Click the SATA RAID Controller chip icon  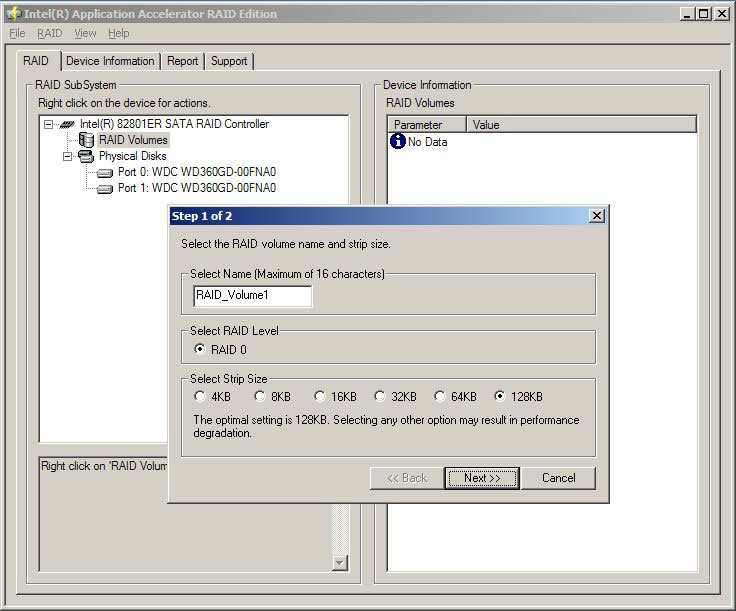68,124
